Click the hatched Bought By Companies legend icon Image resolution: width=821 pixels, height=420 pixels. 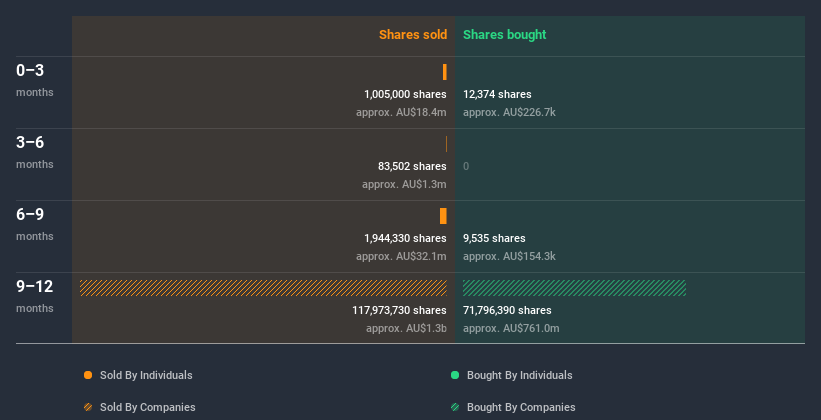pos(455,407)
